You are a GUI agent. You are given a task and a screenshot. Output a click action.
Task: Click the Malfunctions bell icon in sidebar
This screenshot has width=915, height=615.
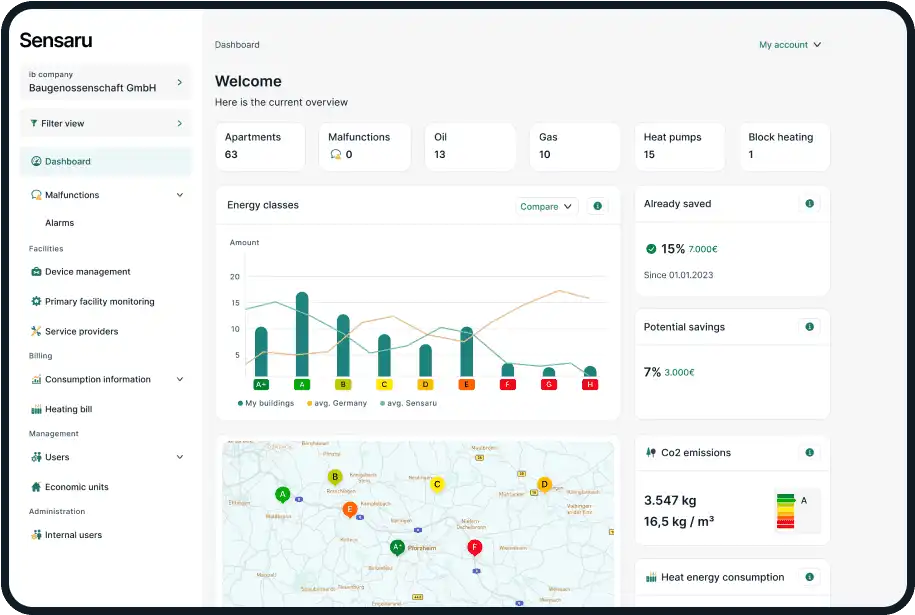(x=36, y=195)
